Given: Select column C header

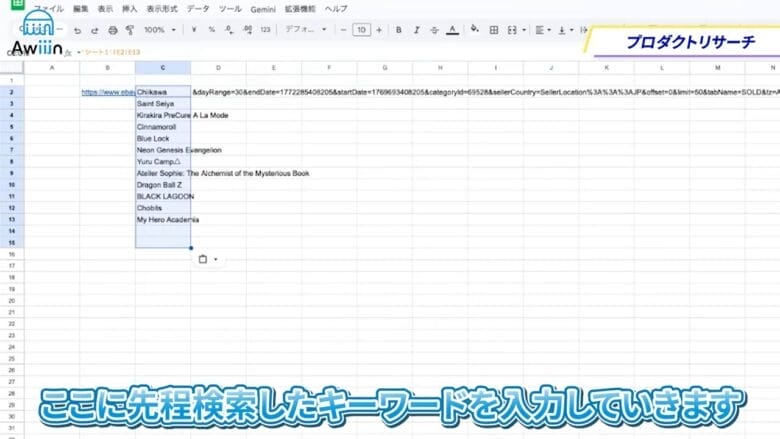Looking at the screenshot, I should tap(163, 68).
